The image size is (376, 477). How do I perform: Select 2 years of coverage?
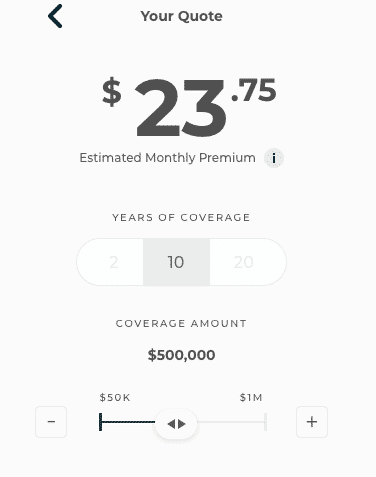[x=111, y=262]
